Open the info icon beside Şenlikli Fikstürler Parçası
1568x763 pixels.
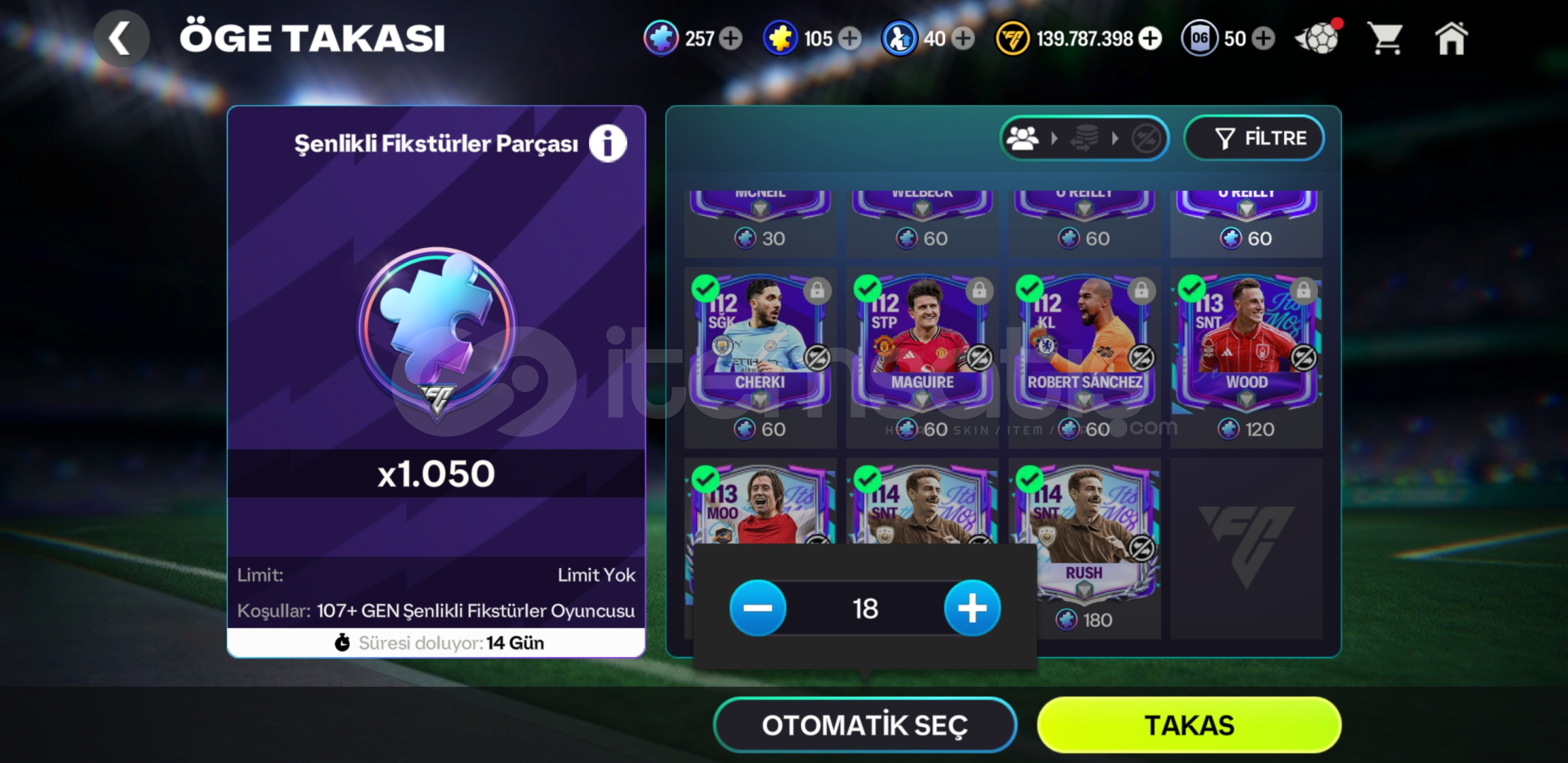607,143
